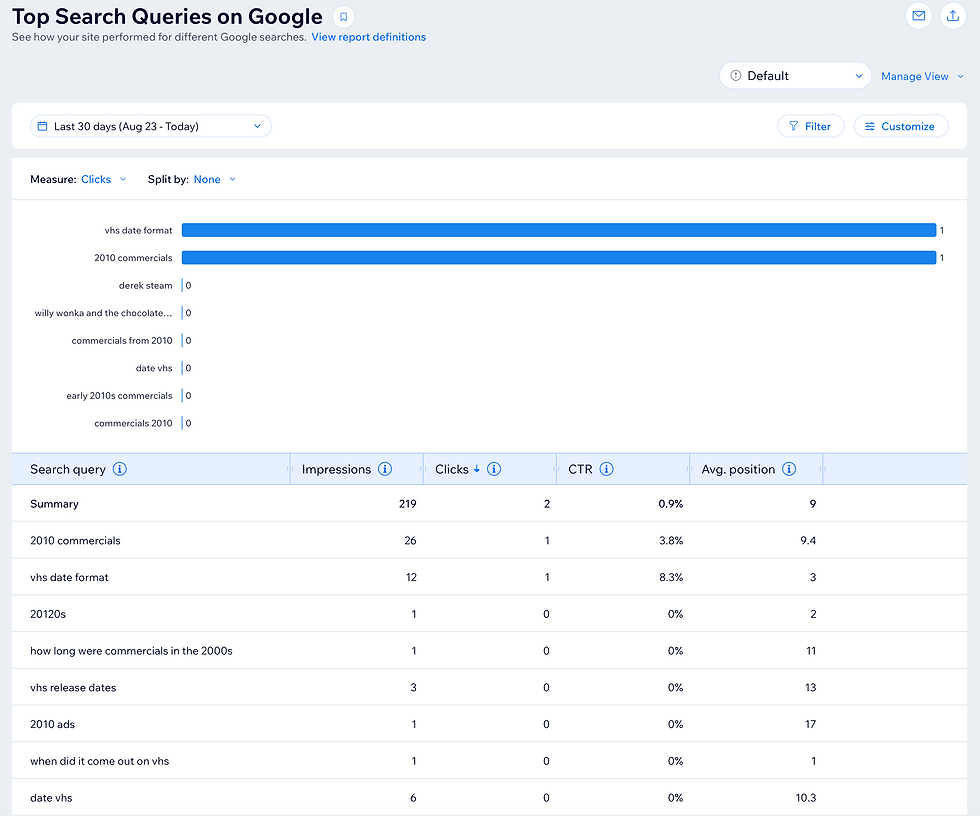Click the 'commercials 2010' chart label
980x816 pixels.
[x=133, y=423]
